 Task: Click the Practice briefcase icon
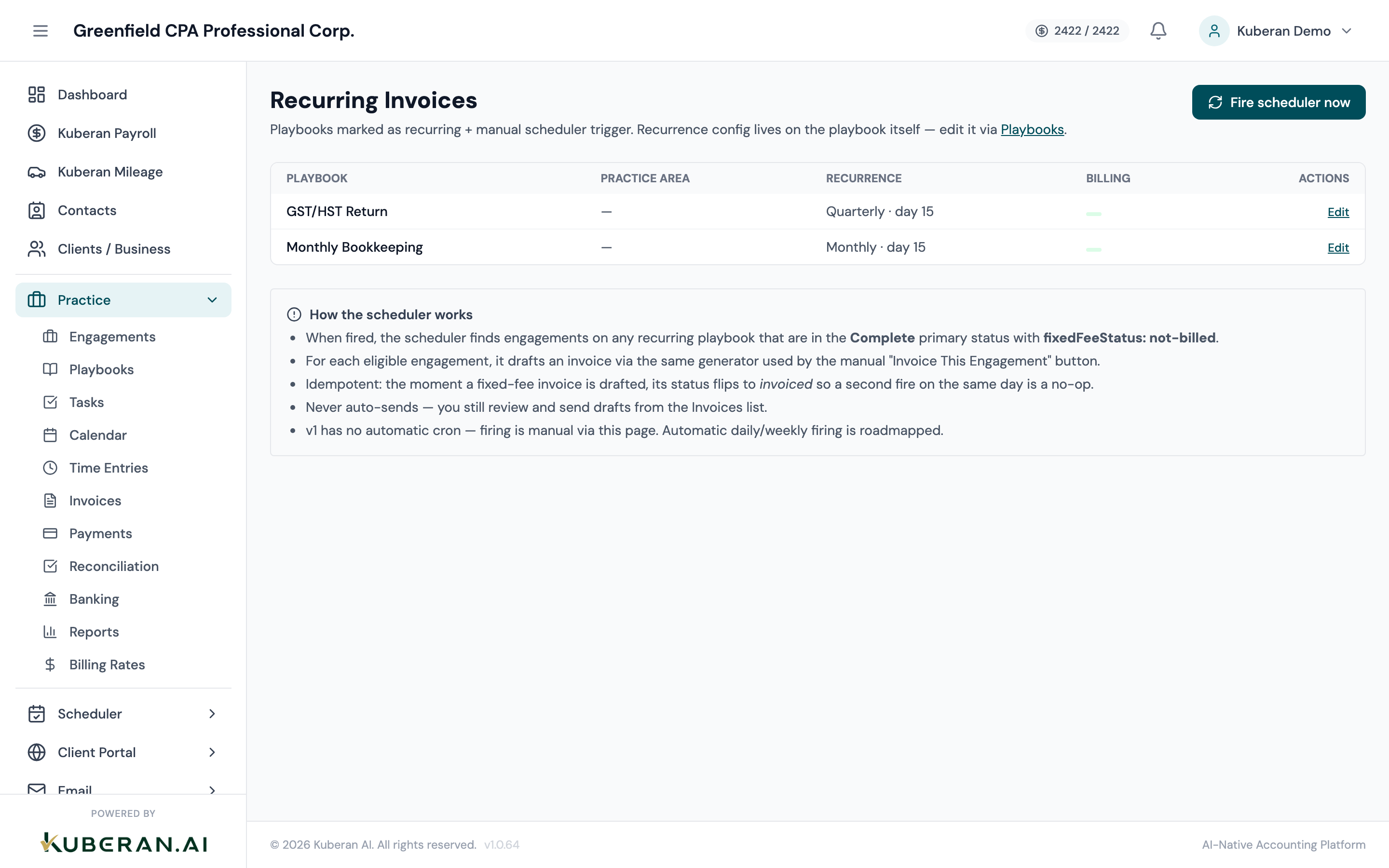(37, 299)
